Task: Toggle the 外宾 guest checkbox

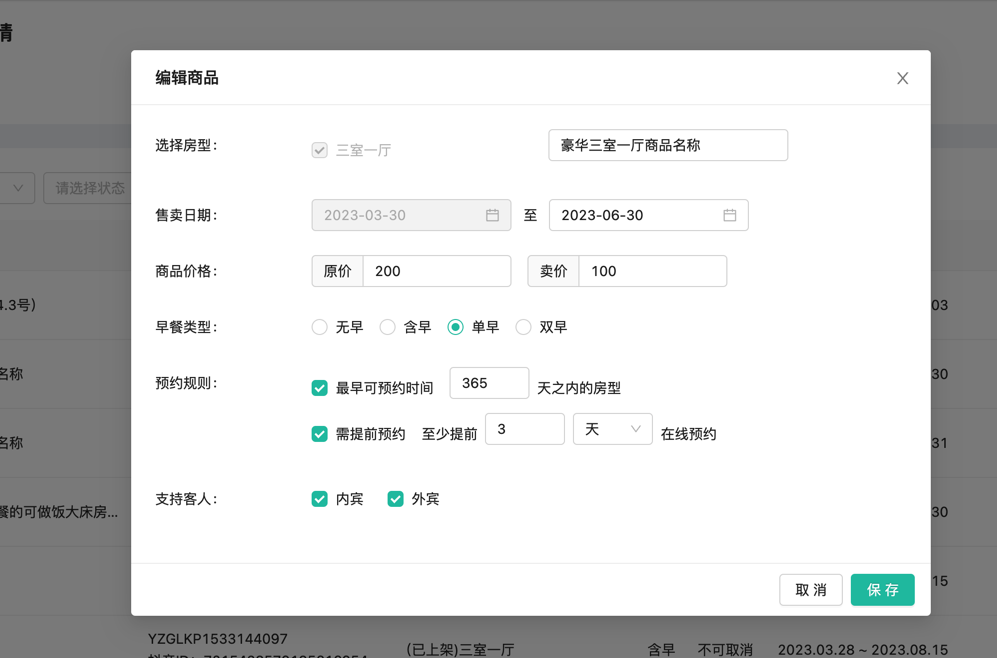Action: pyautogui.click(x=395, y=499)
